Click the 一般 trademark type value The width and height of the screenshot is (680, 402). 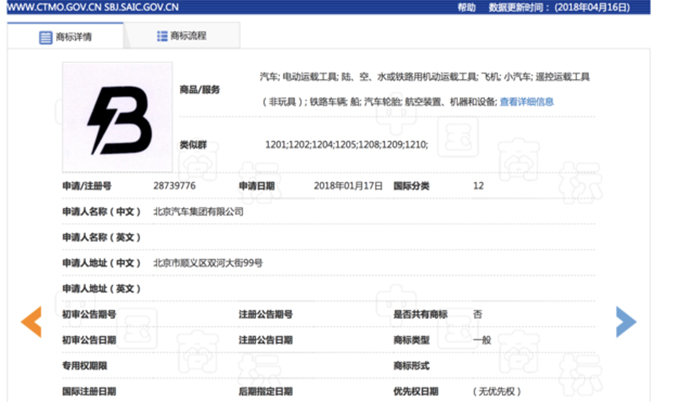click(x=482, y=340)
